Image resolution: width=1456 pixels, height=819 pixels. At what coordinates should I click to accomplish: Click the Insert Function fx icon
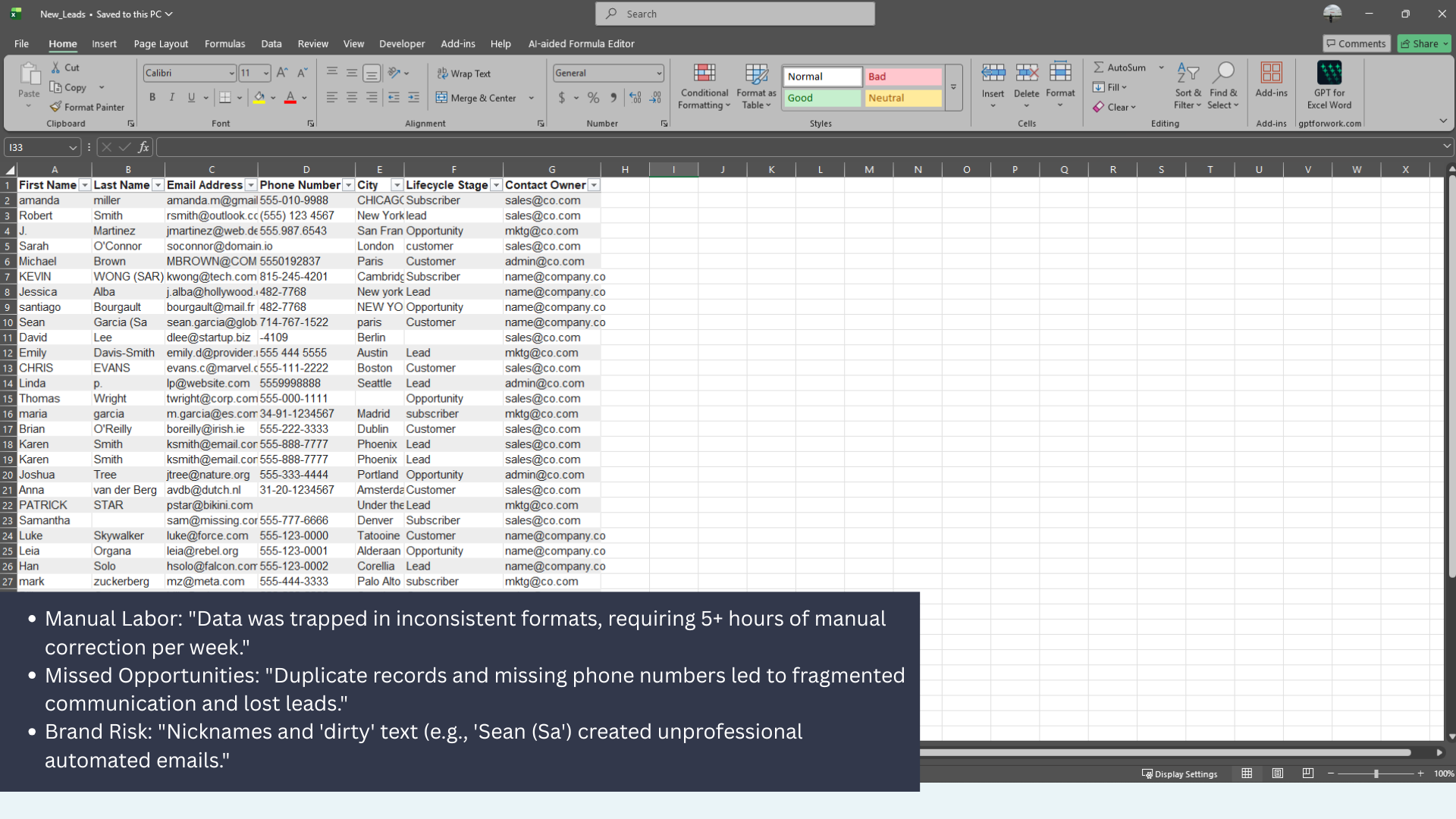(143, 147)
